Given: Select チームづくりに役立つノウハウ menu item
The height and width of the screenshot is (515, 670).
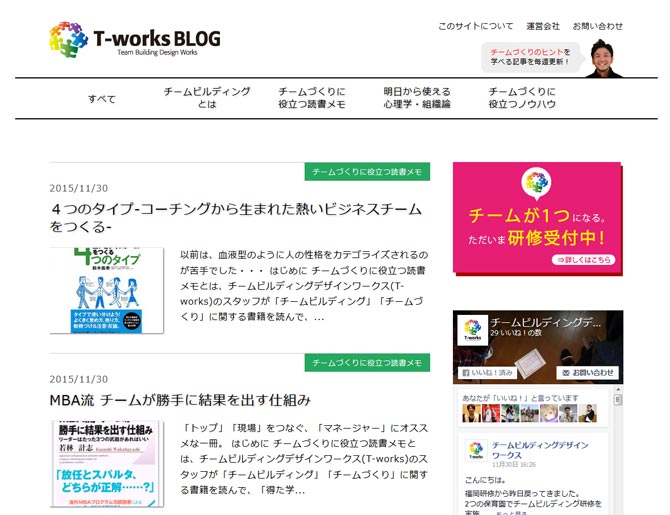Looking at the screenshot, I should click(x=522, y=98).
